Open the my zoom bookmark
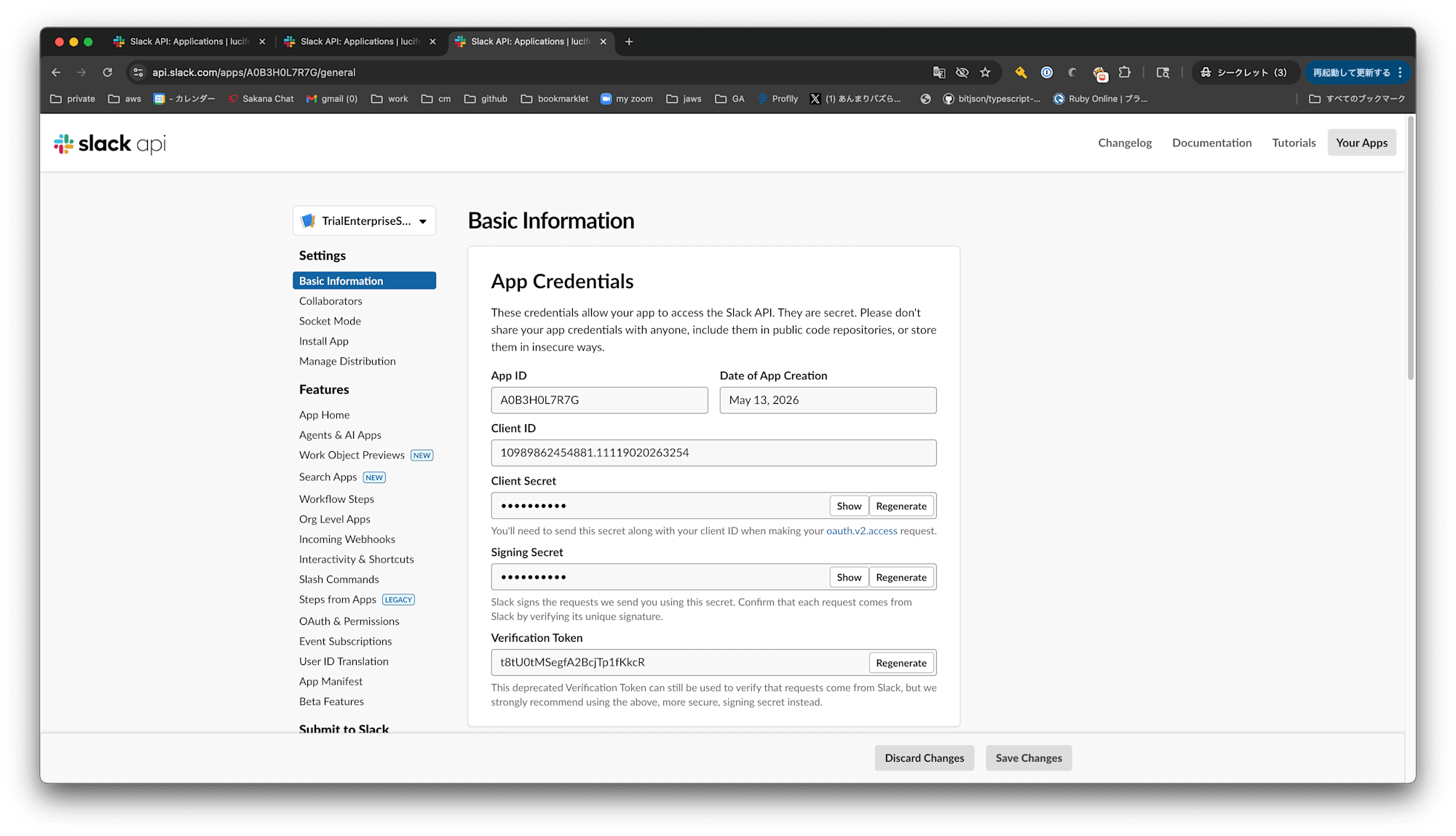1456x836 pixels. click(x=626, y=99)
